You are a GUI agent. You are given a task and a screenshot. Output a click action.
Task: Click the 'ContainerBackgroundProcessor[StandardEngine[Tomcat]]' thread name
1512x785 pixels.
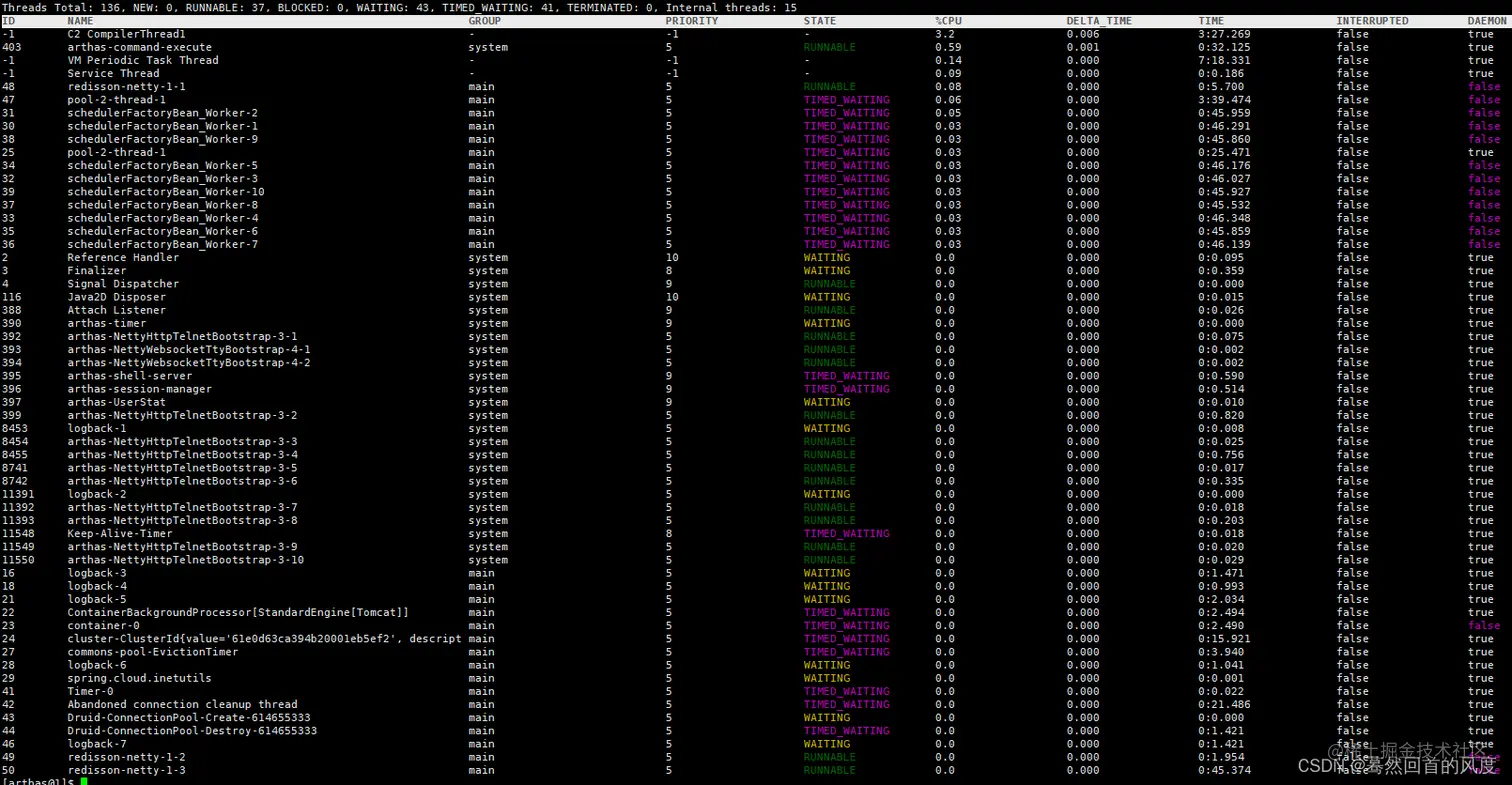click(239, 612)
